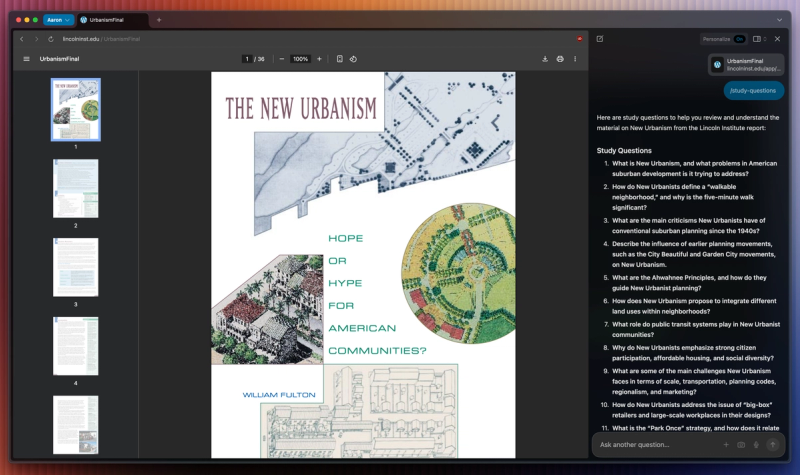Image resolution: width=800 pixels, height=475 pixels.
Task: Fit the PDF to page
Action: (x=340, y=59)
